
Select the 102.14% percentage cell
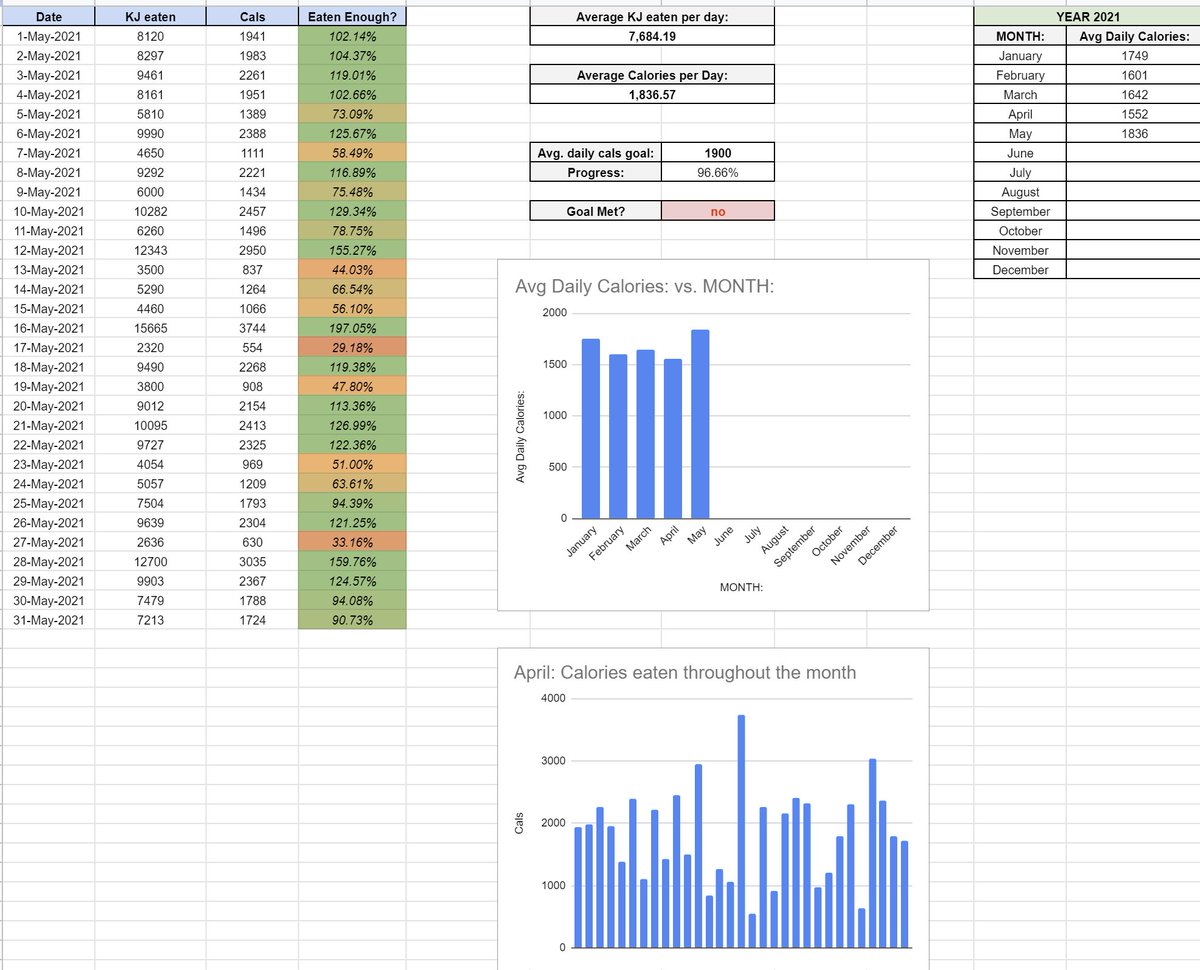pos(352,36)
